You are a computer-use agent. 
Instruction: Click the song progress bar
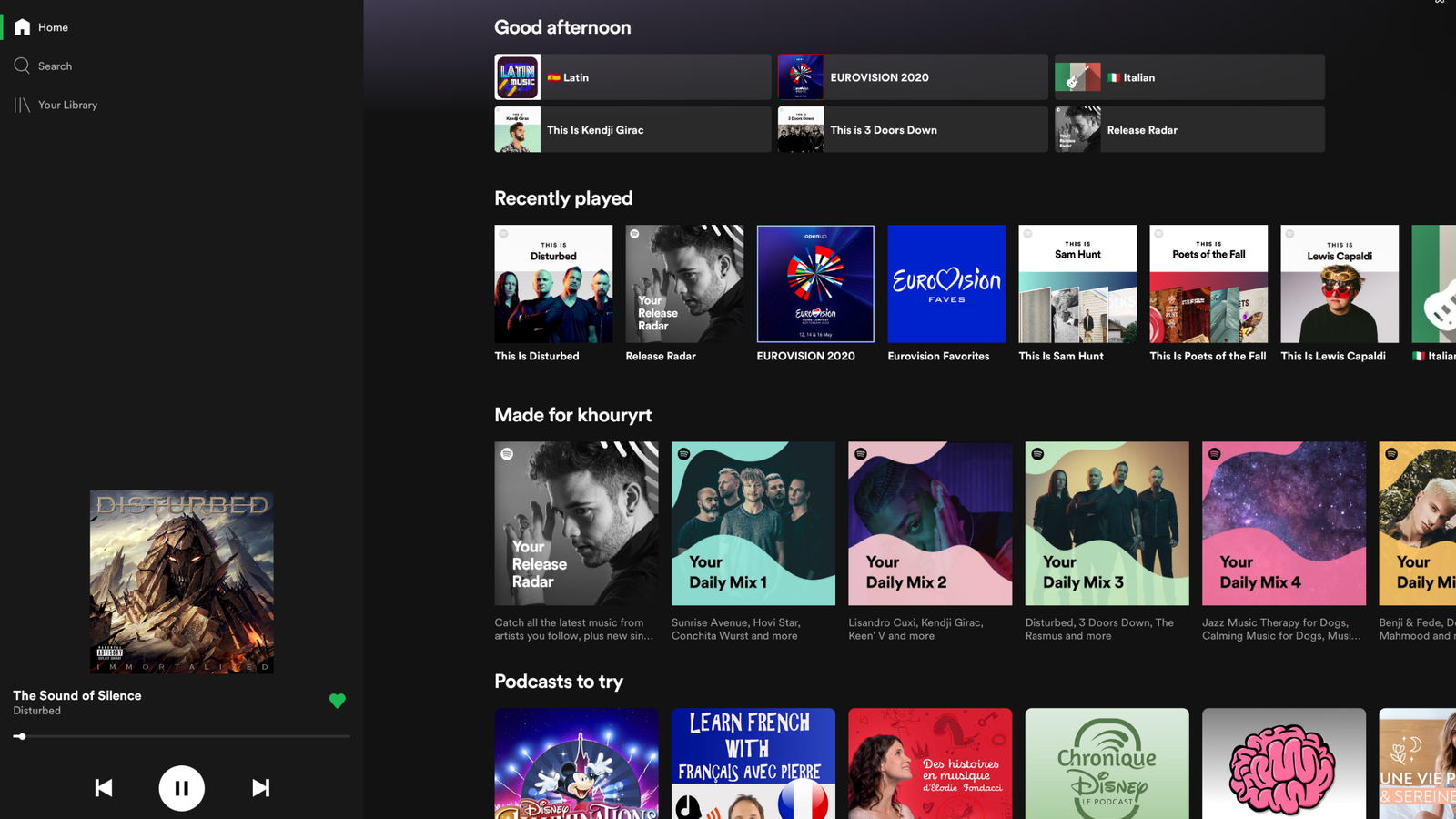click(x=182, y=736)
